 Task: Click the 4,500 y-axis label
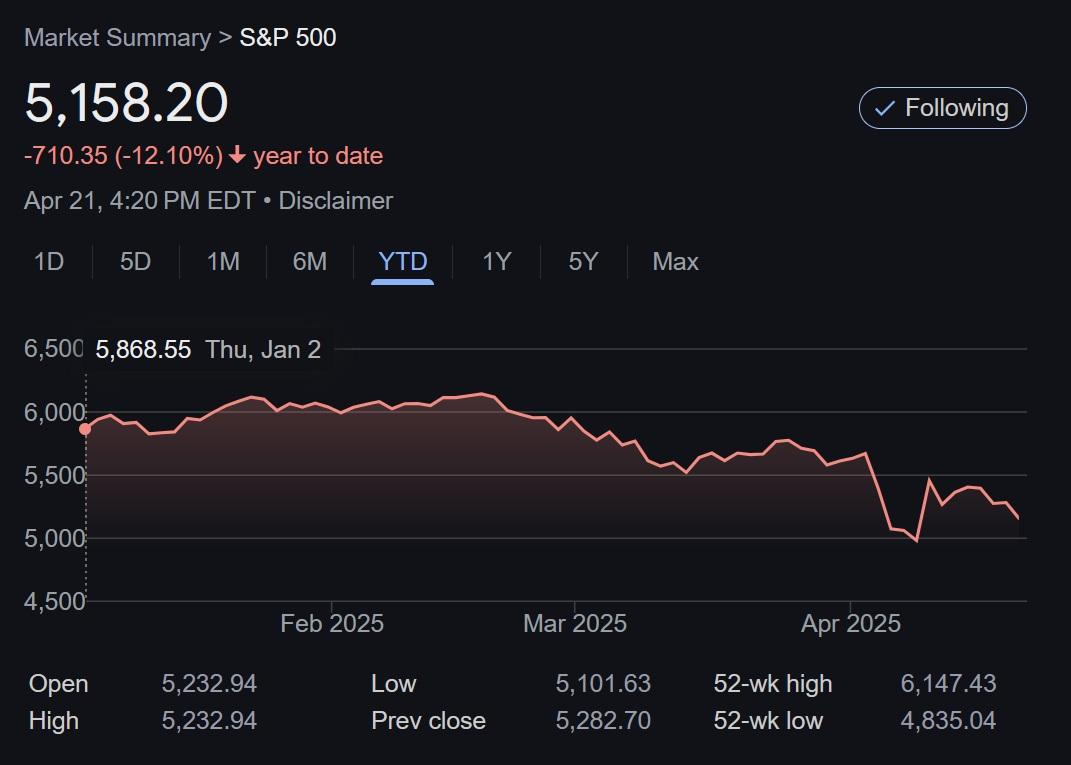coord(55,601)
